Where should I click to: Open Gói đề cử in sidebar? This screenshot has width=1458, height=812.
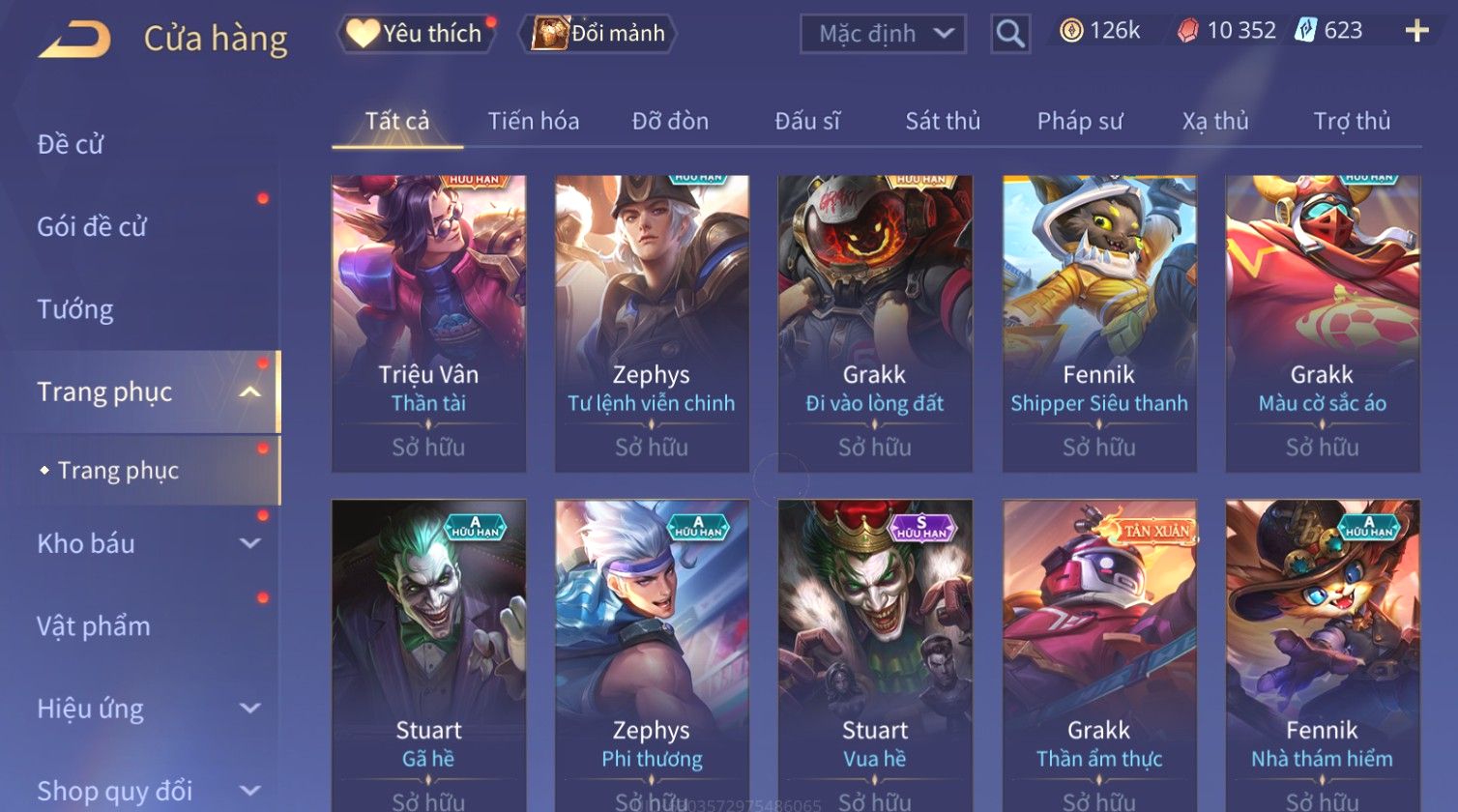[92, 227]
